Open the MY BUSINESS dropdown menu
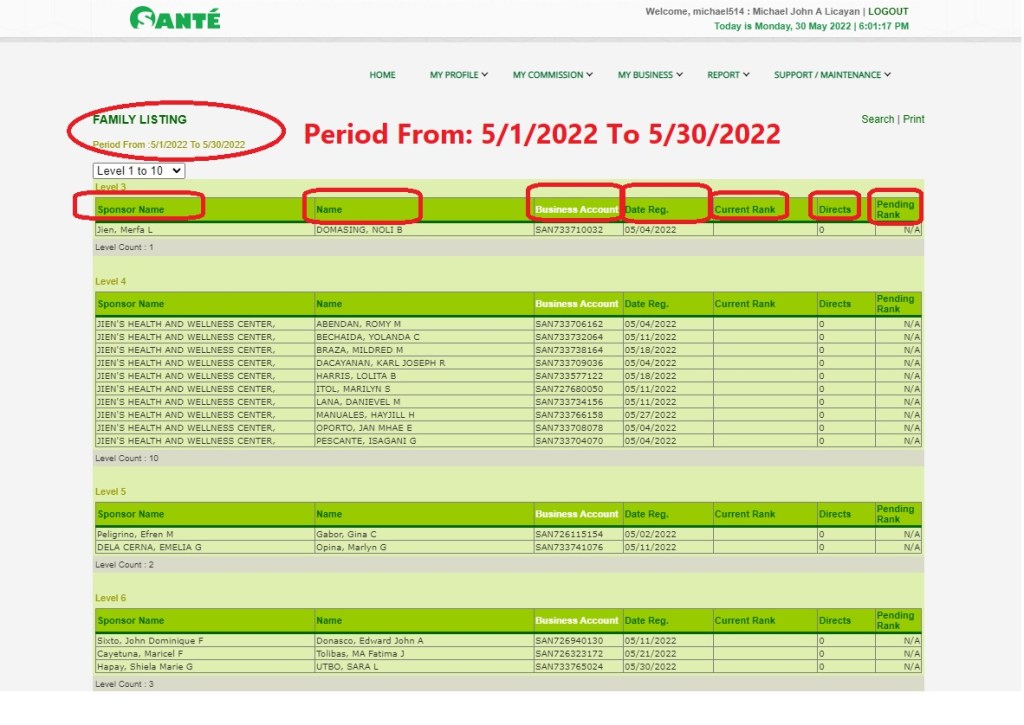Image resolution: width=1024 pixels, height=725 pixels. tap(650, 75)
